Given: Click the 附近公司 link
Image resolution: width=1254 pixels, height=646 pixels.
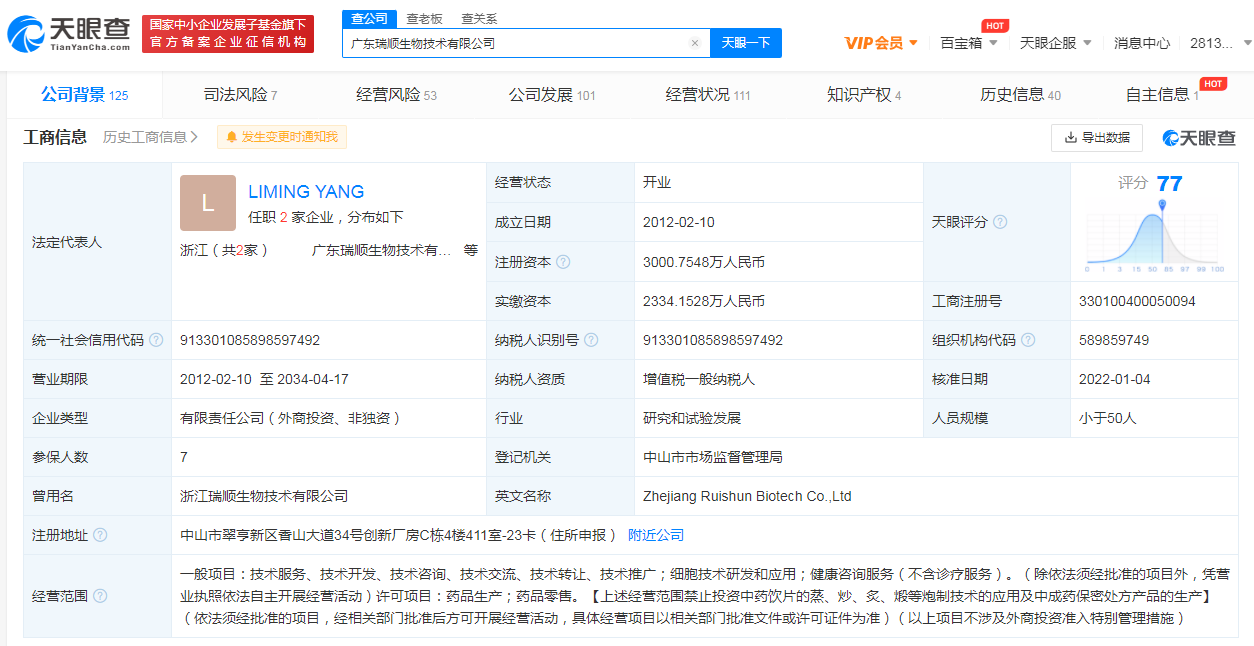Looking at the screenshot, I should click(656, 535).
